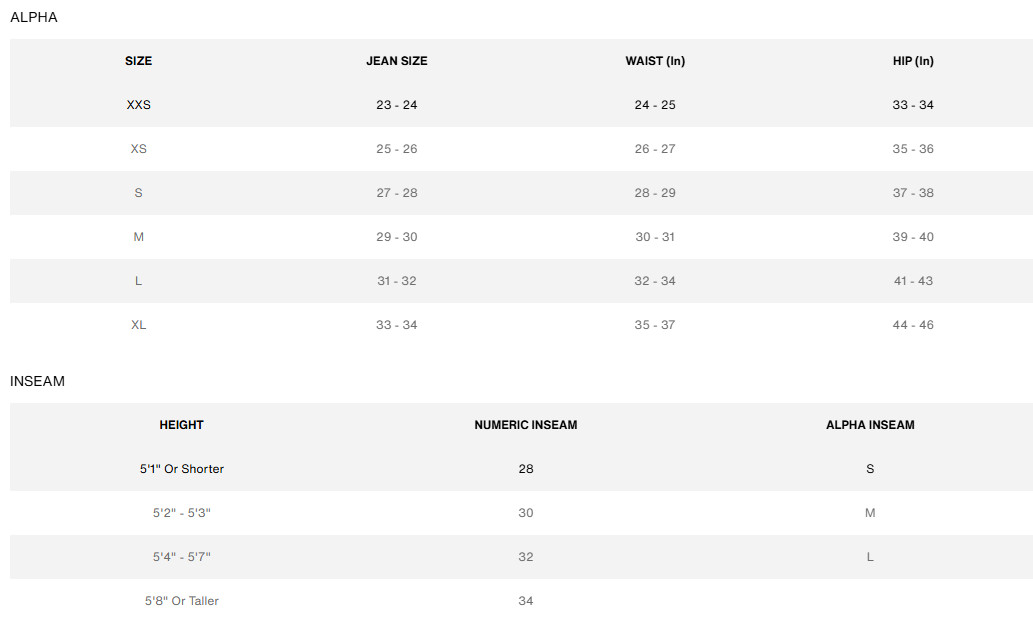Click numeric inseam value 30
The height and width of the screenshot is (634, 1033).
pos(526,513)
